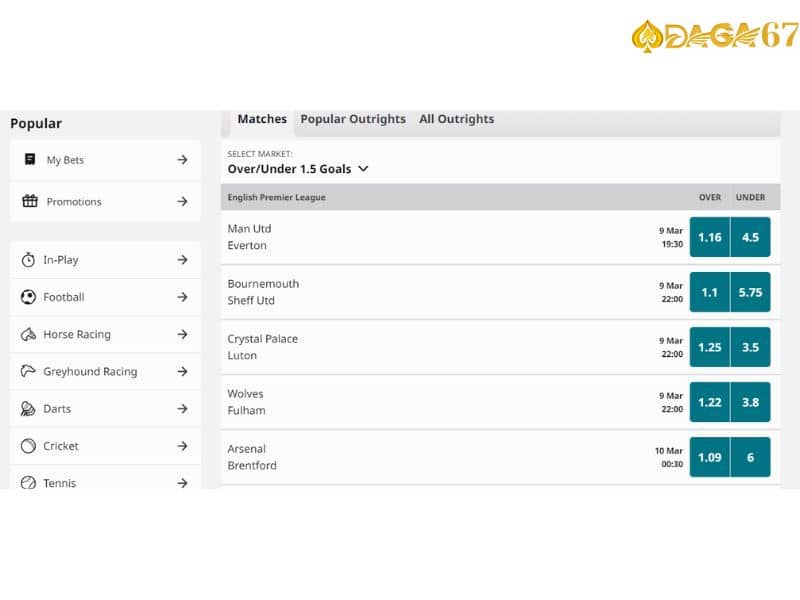Viewport: 800px width, 600px height.
Task: Click the arrow next to Greyhound Racing
Action: pyautogui.click(x=183, y=371)
